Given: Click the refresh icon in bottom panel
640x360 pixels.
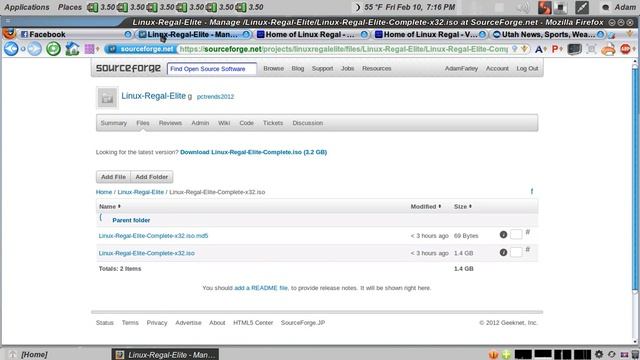Looking at the screenshot, I should coord(611,354).
